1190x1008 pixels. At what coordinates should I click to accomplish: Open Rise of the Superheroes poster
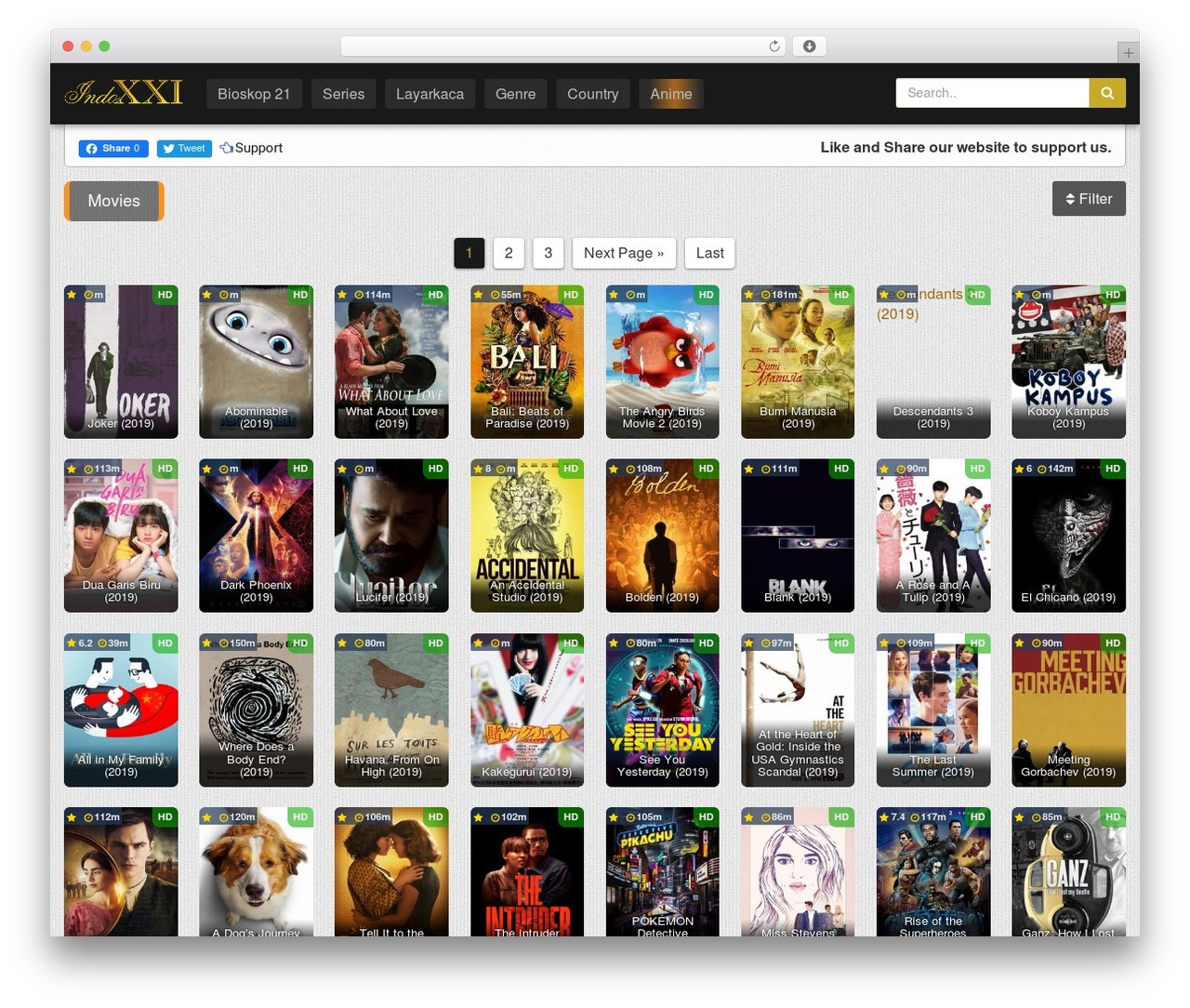933,872
